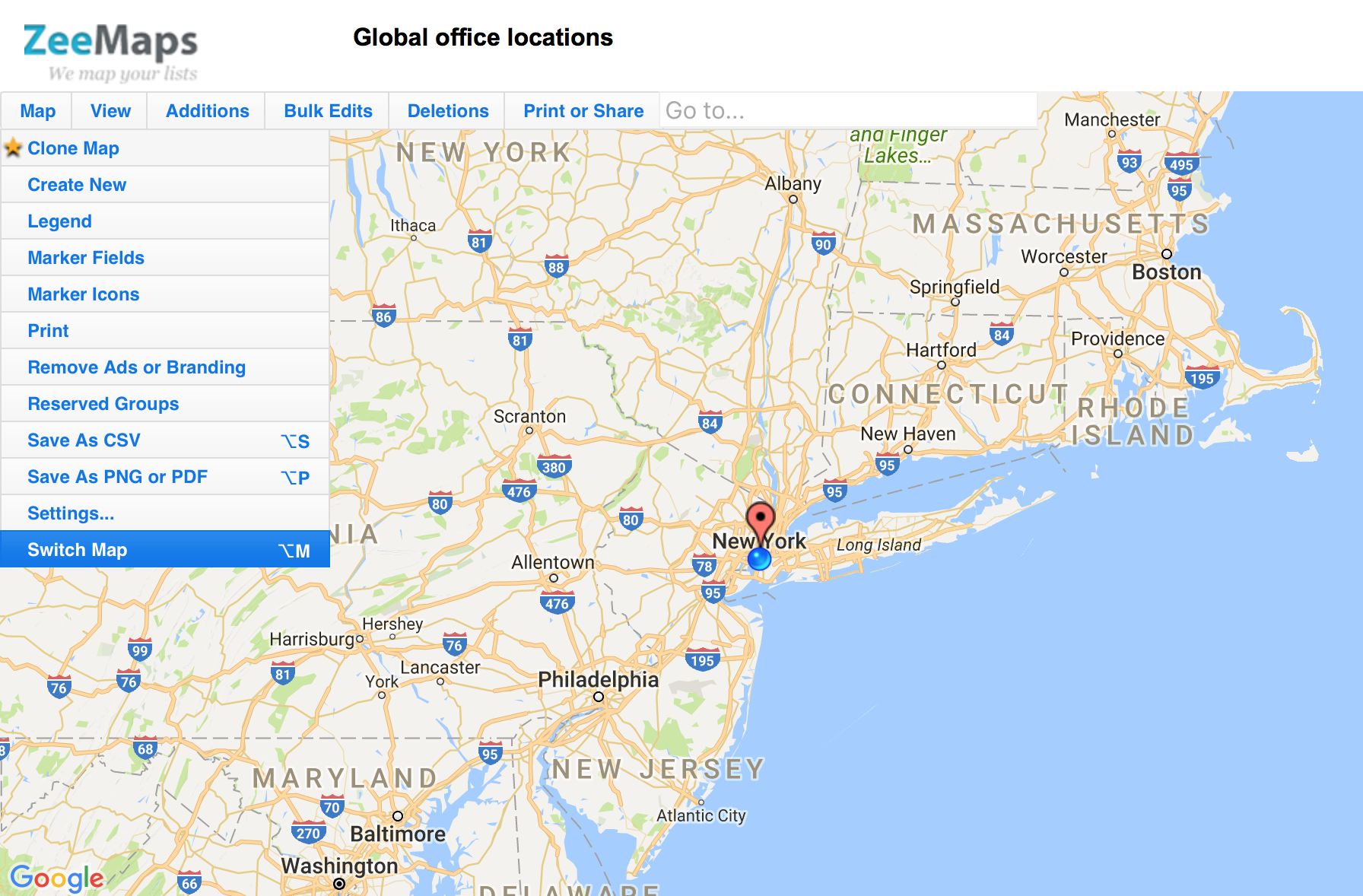The width and height of the screenshot is (1363, 896).
Task: Open the View dropdown menu
Action: click(x=110, y=111)
